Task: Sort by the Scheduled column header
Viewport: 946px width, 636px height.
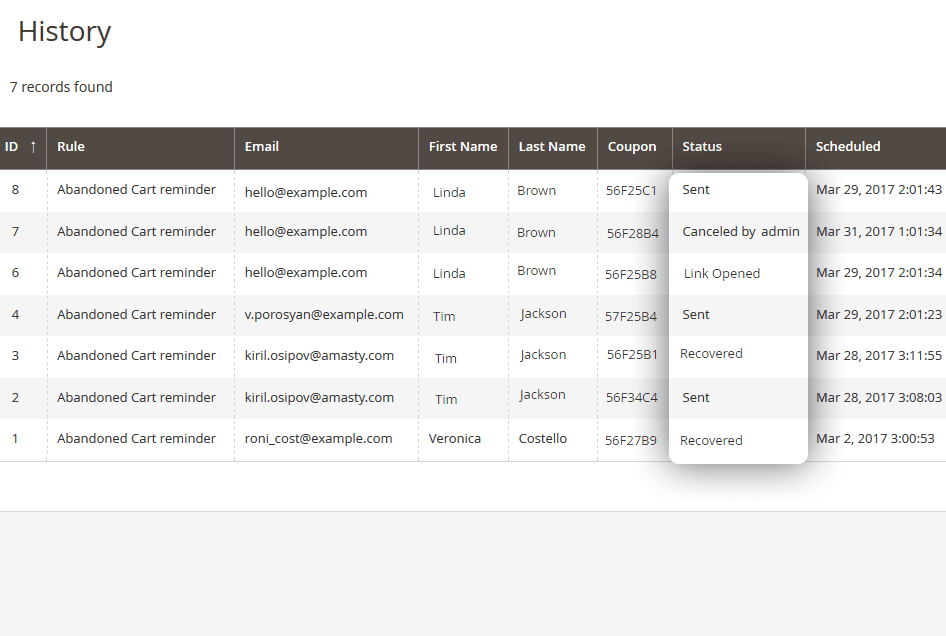Action: 848,147
